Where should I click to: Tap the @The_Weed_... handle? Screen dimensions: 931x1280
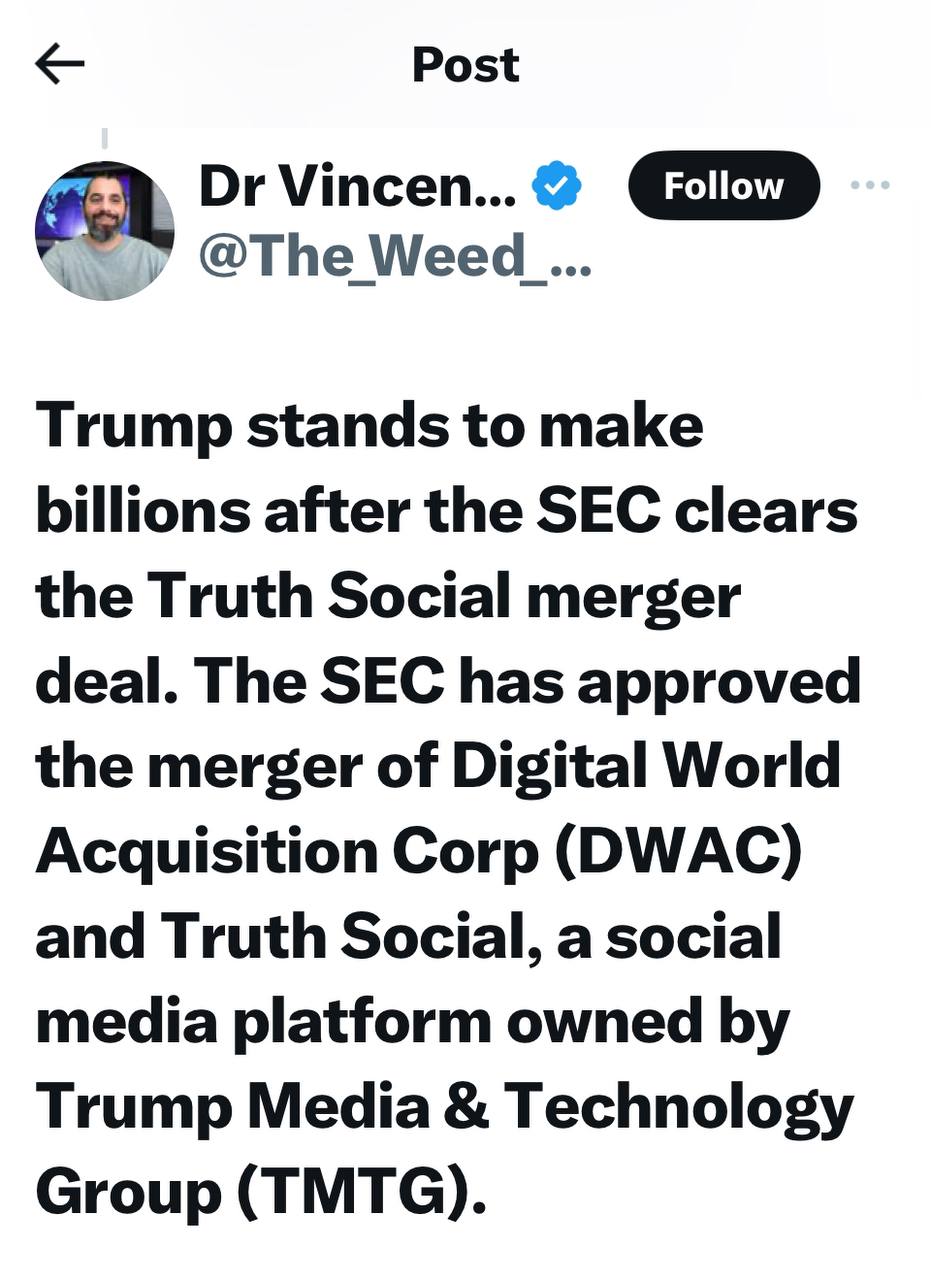(x=395, y=257)
